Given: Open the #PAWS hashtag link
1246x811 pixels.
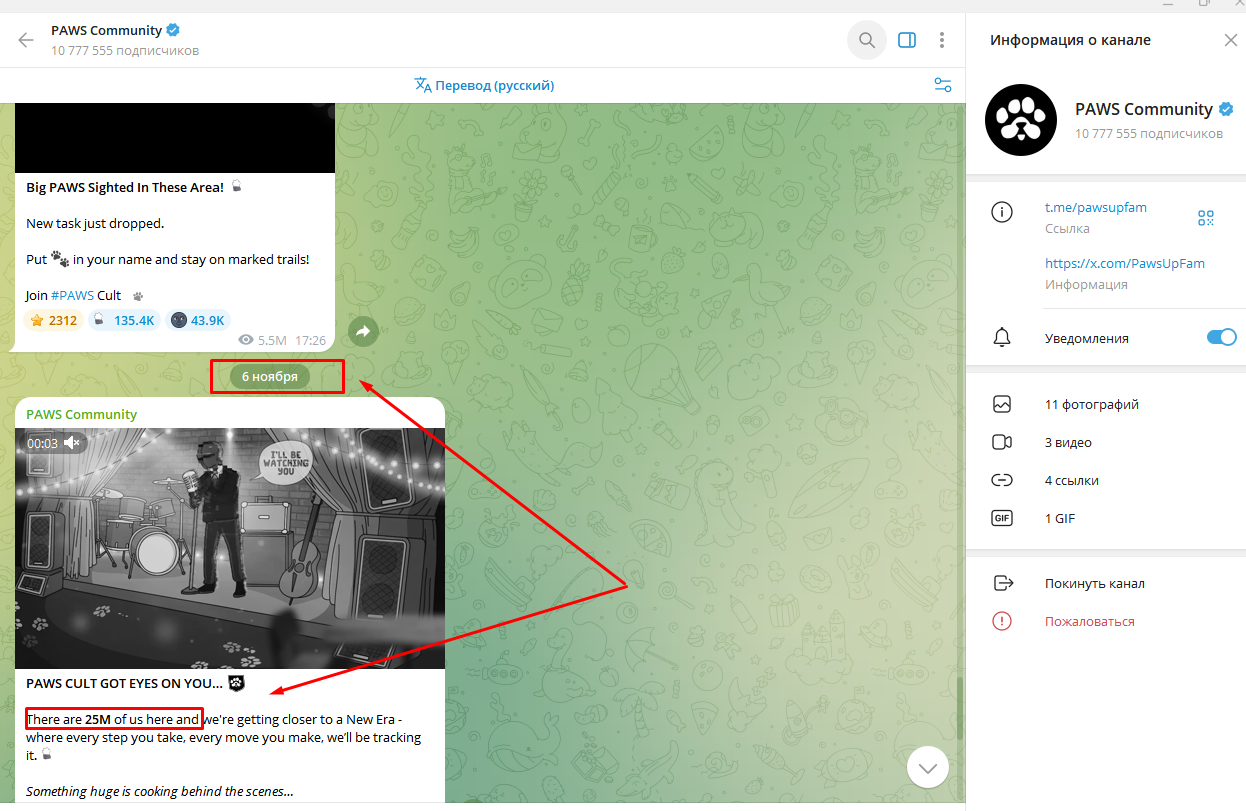Looking at the screenshot, I should [73, 295].
